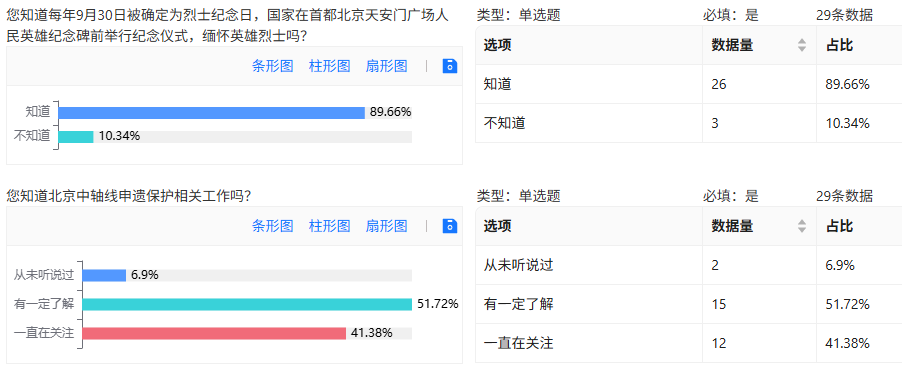Image resolution: width=902 pixels, height=368 pixels.
Task: Click the blue 从未听说过 bar
Action: (x=104, y=275)
